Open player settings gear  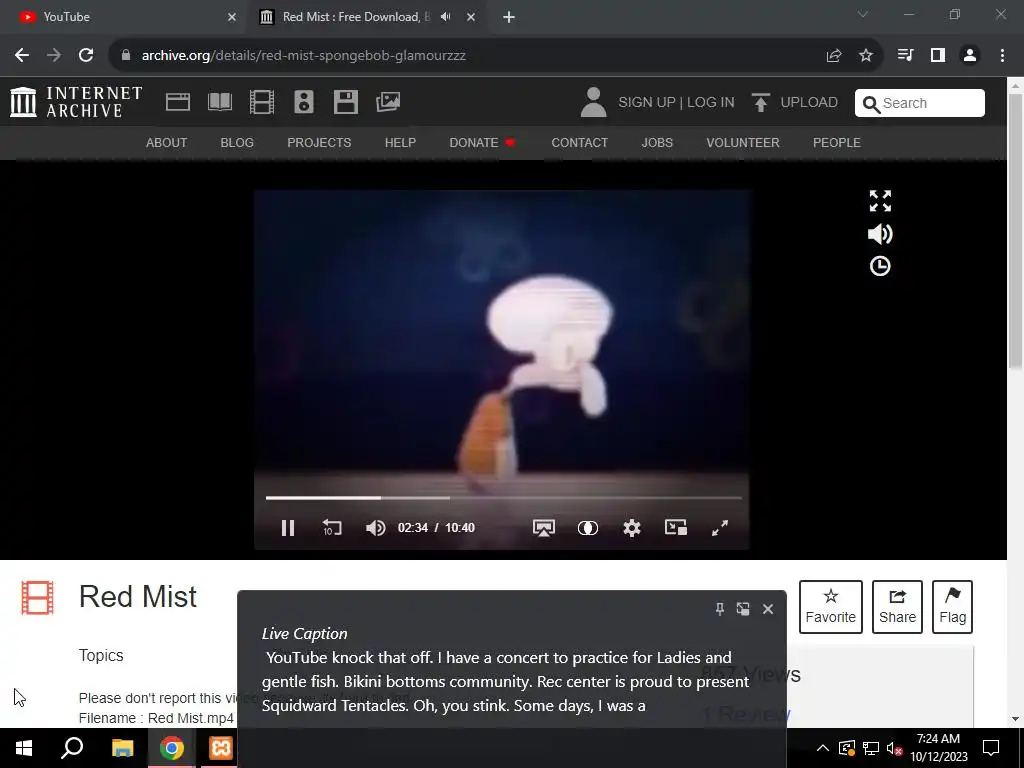[x=632, y=528]
